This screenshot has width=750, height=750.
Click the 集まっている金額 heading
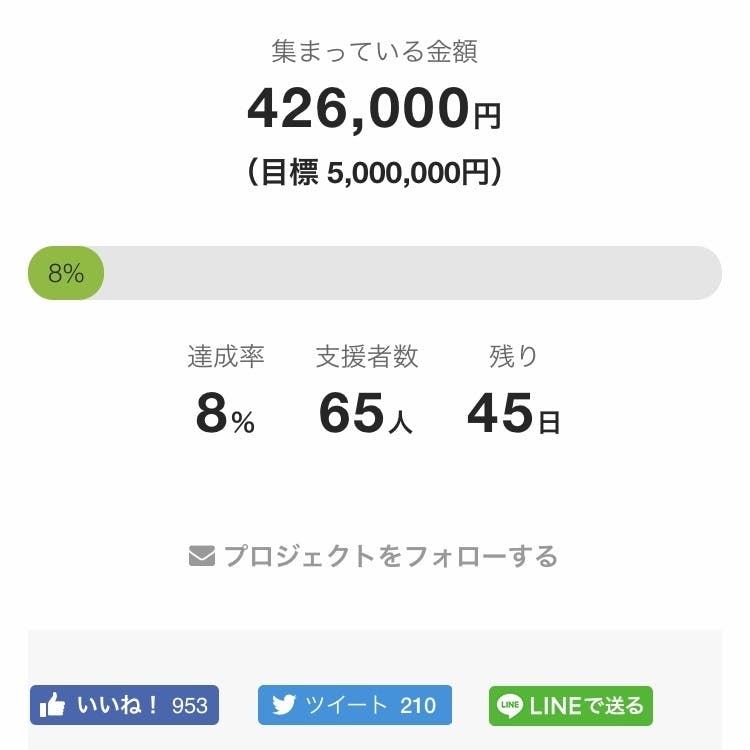375,52
